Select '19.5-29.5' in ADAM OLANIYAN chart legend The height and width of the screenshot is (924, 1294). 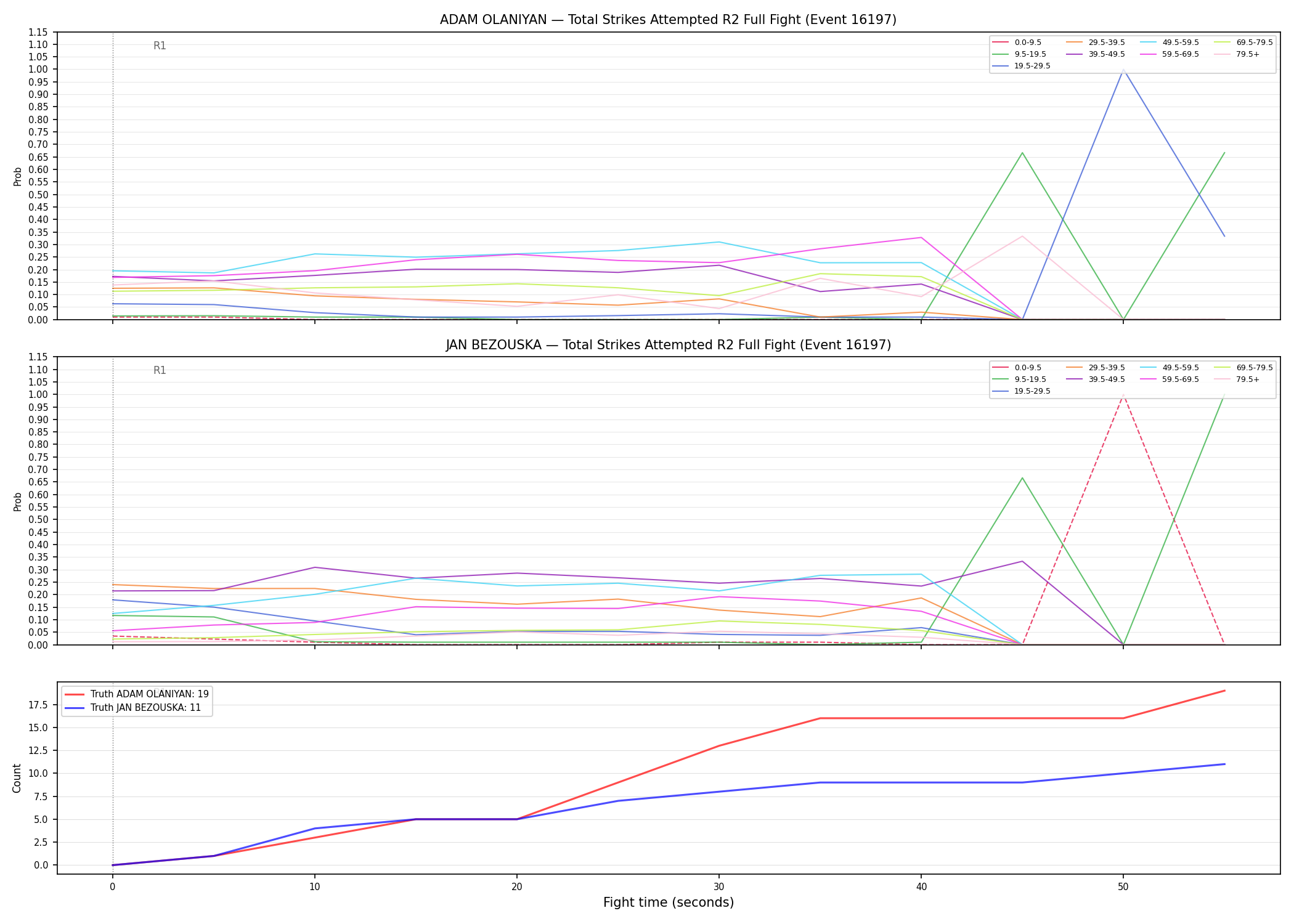pos(1022,66)
